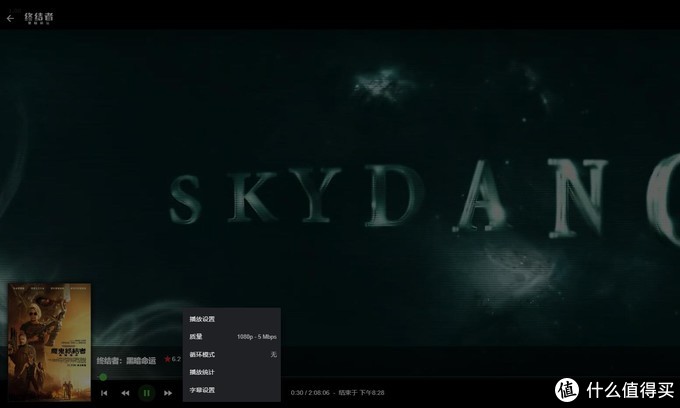Click the movie title 终结者:黑暗命运
This screenshot has width=680, height=408.
tap(126, 360)
